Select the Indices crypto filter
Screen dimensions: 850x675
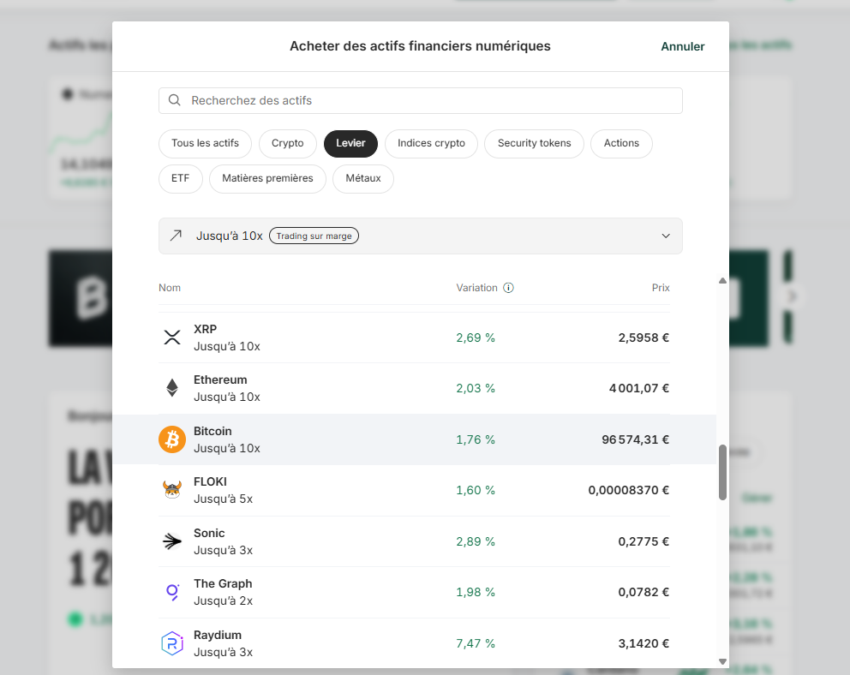(431, 143)
